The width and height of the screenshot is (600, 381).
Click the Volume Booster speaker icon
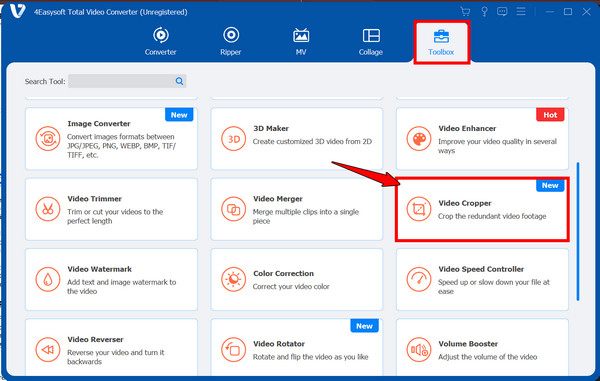coord(419,350)
